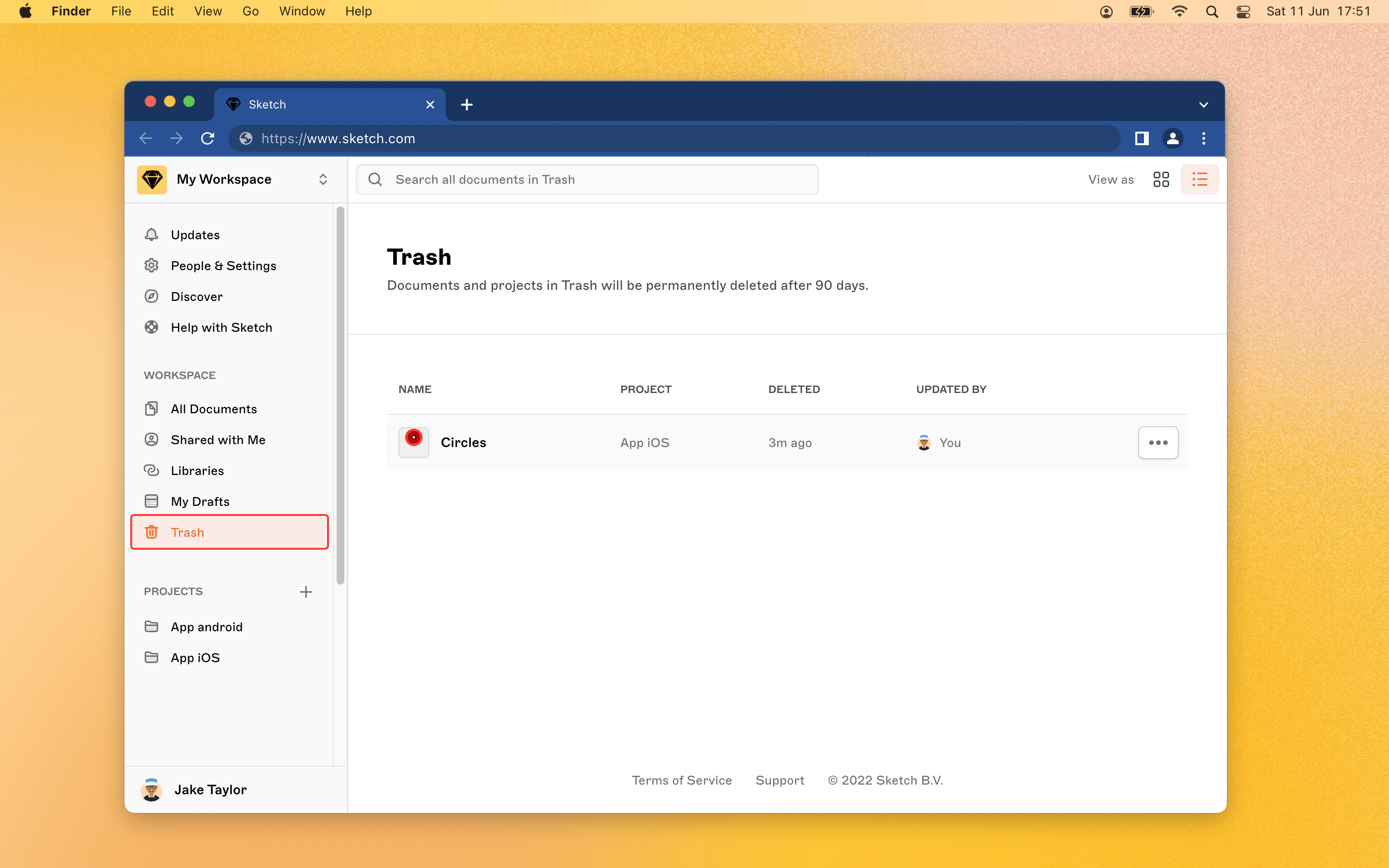The image size is (1389, 868).
Task: Expand the My Workspace switcher
Action: (323, 179)
